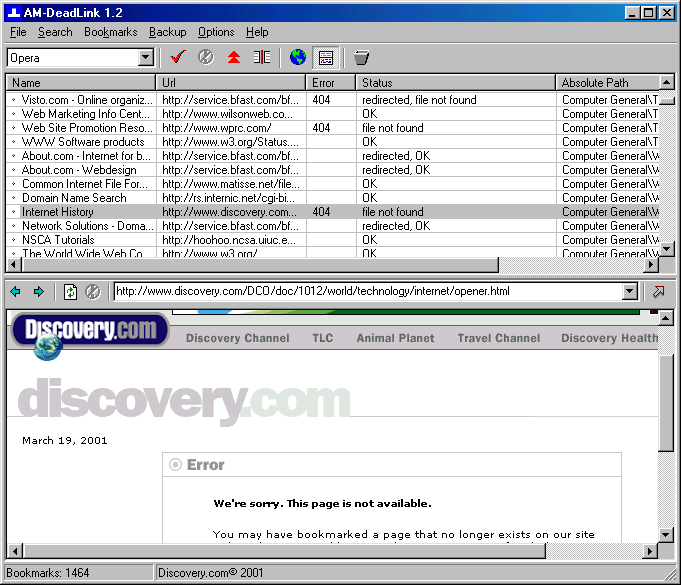Click the preview pane vertical scrollbar thumb
The height and width of the screenshot is (585, 681).
point(666,403)
